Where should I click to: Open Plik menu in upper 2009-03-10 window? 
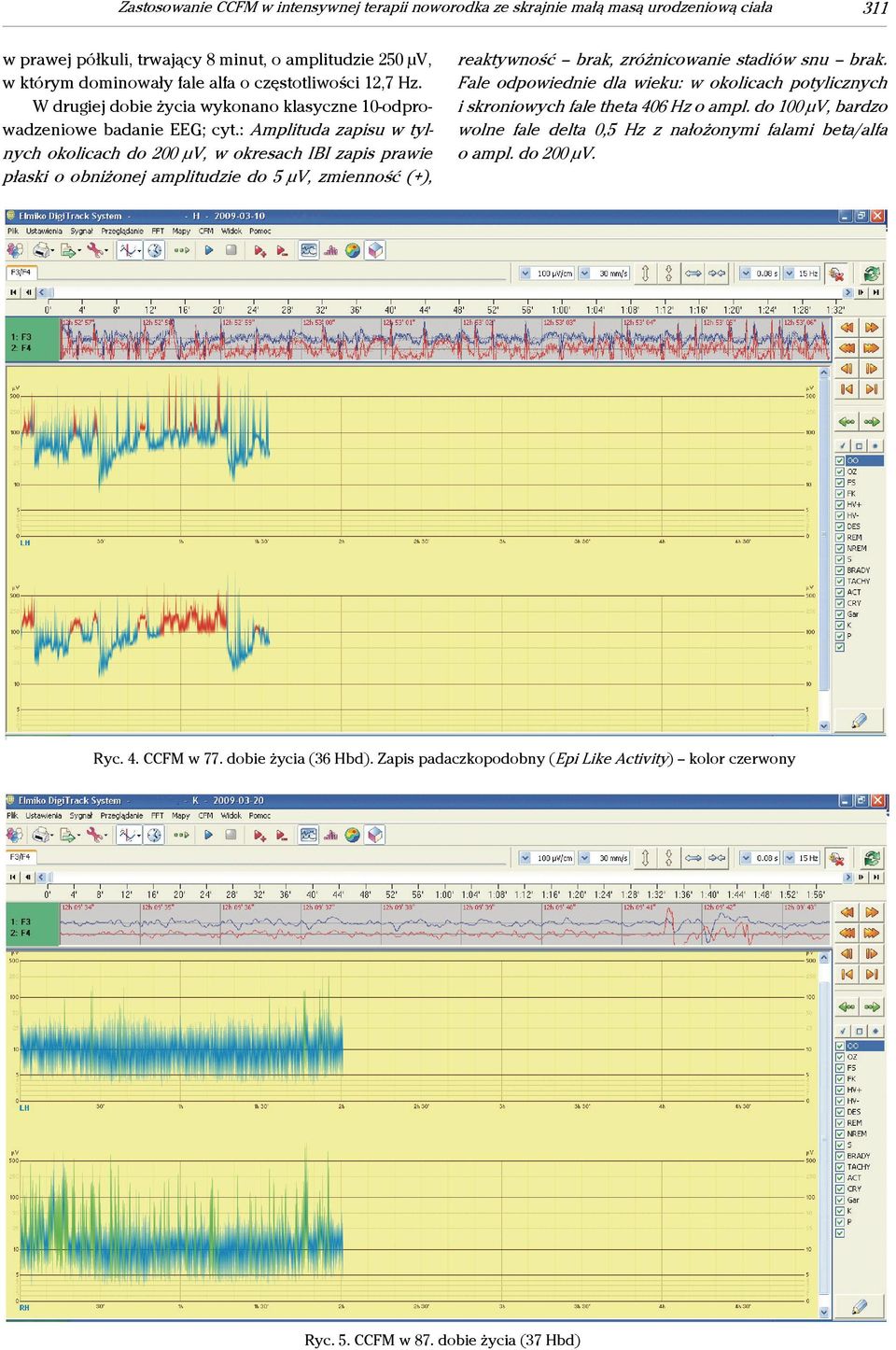[13, 231]
